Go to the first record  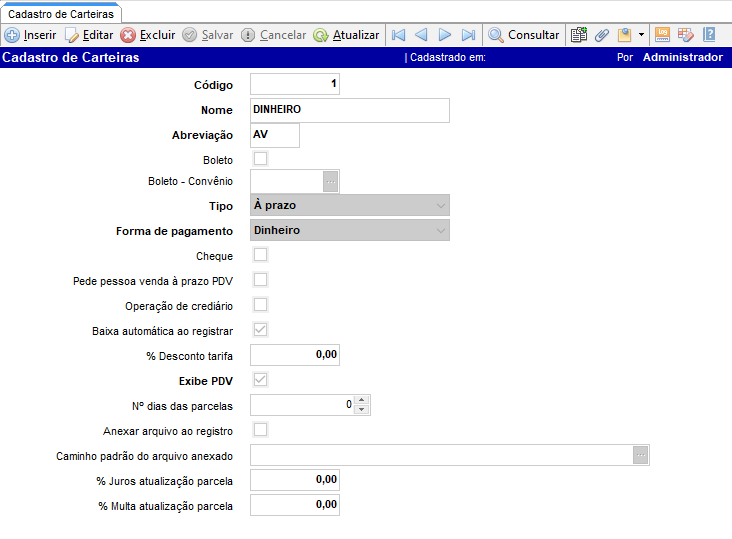[x=399, y=35]
